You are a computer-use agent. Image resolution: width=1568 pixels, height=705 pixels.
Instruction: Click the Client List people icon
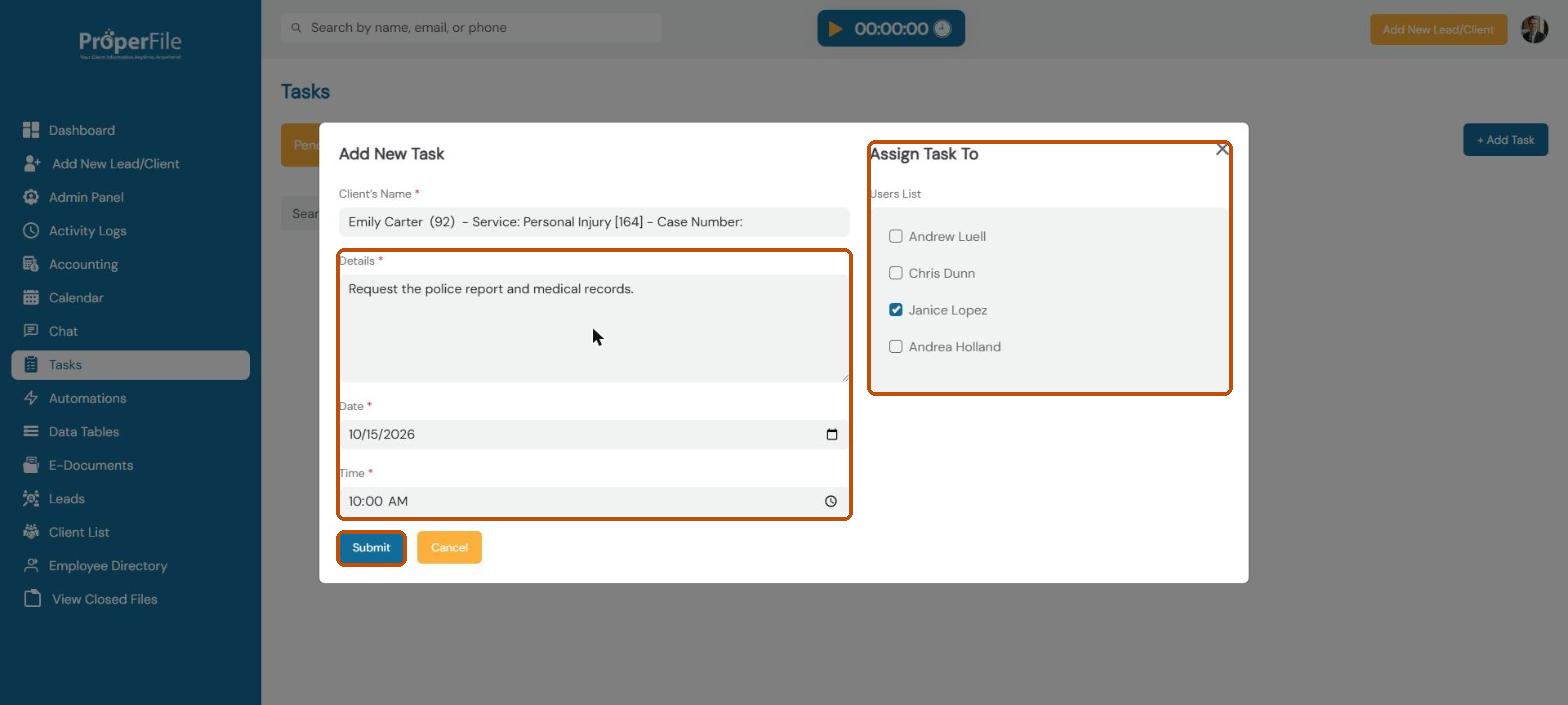pyautogui.click(x=31, y=532)
